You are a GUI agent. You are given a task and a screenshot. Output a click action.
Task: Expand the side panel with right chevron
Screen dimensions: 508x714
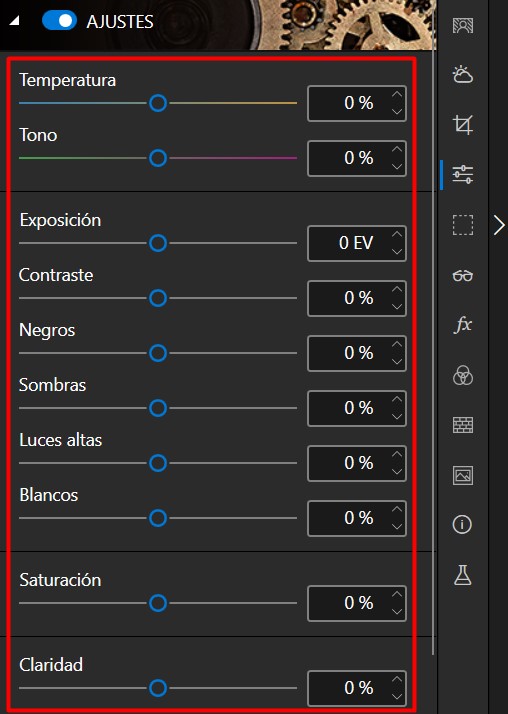click(x=499, y=225)
